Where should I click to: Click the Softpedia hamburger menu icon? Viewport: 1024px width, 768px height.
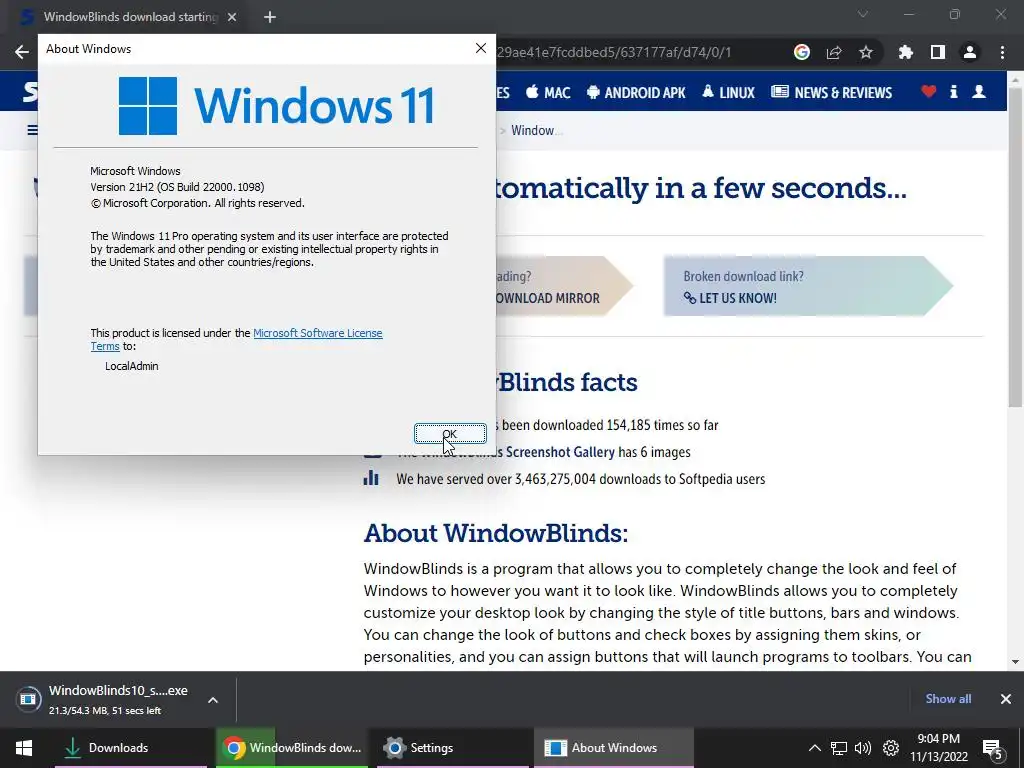coord(32,130)
